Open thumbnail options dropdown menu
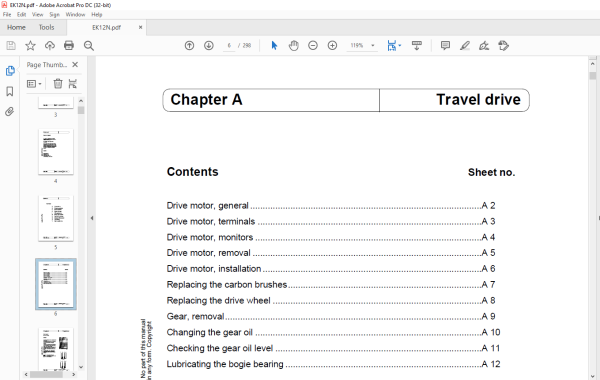This screenshot has height=380, width=600. pyautogui.click(x=34, y=83)
